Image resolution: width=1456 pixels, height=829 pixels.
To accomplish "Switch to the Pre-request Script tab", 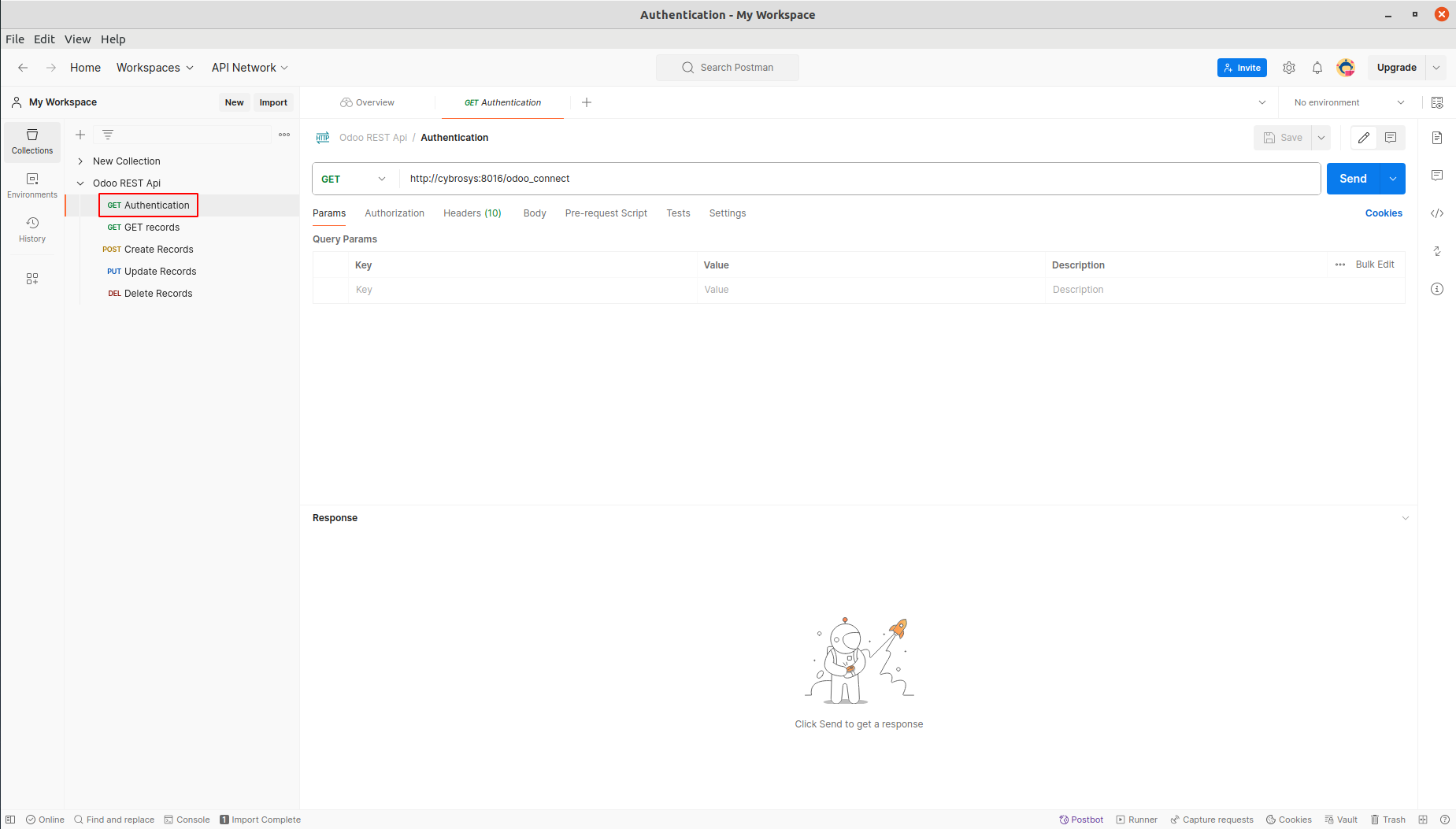I will click(x=606, y=213).
